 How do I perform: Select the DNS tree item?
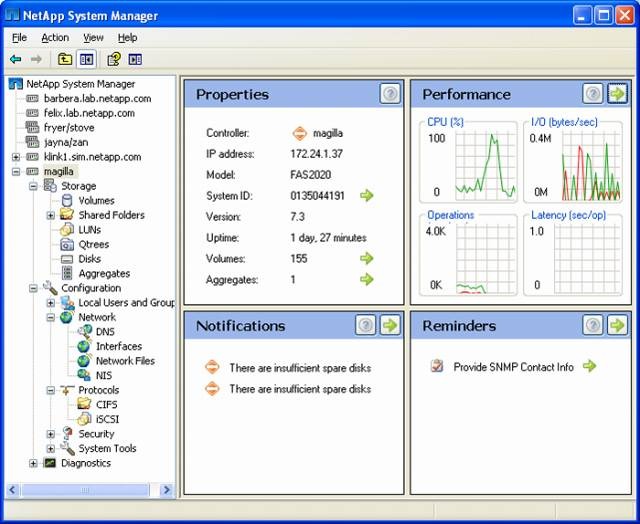tap(105, 332)
